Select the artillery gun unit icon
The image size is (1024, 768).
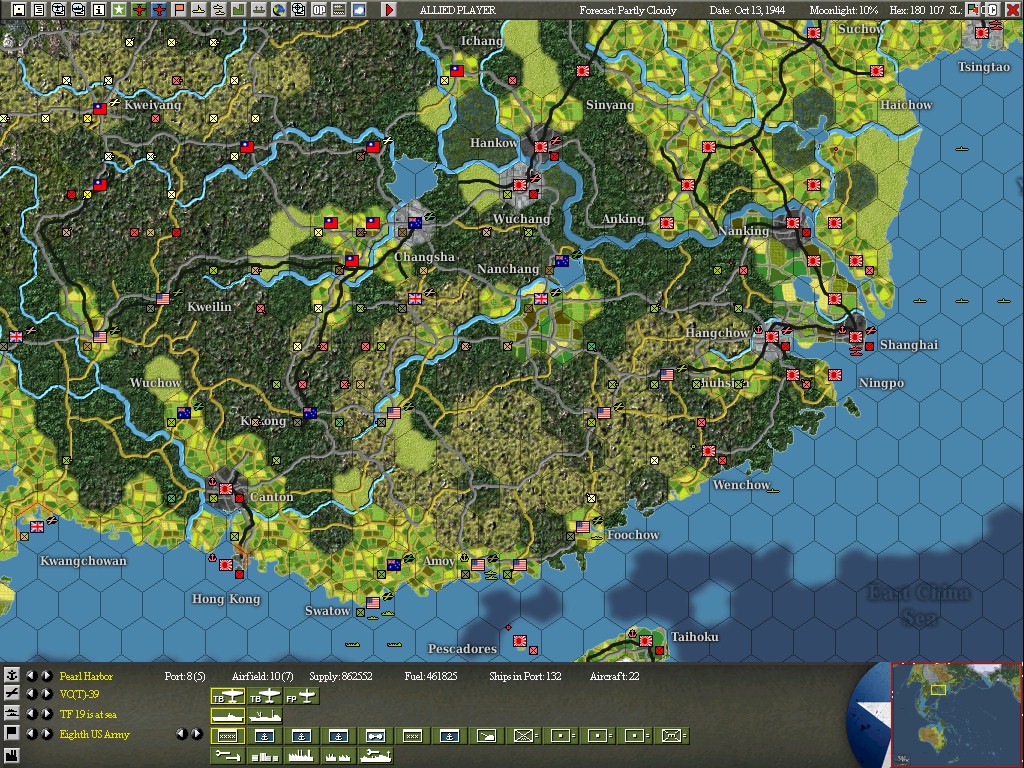pyautogui.click(x=486, y=735)
